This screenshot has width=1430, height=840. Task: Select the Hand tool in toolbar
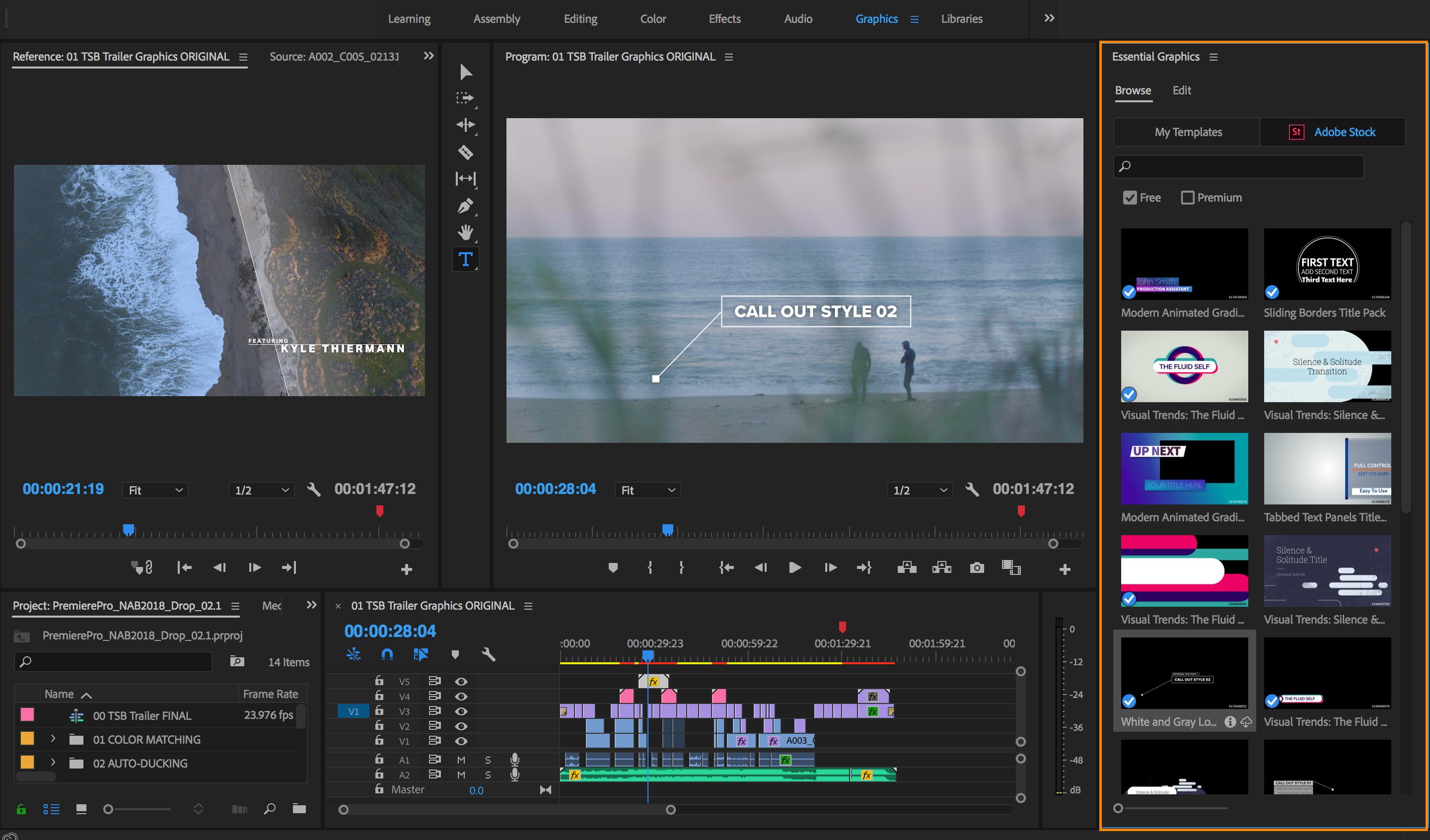[467, 233]
